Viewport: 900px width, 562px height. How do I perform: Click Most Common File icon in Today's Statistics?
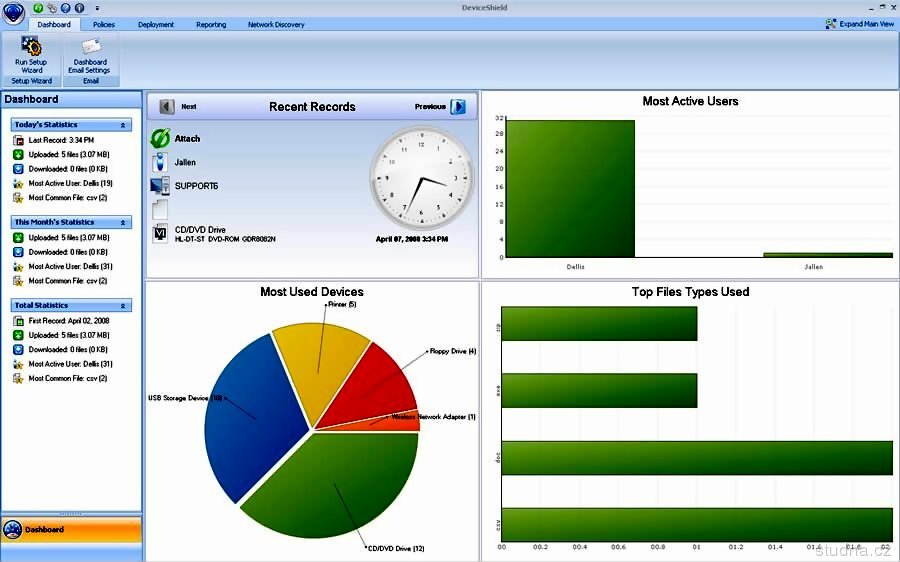pos(18,198)
